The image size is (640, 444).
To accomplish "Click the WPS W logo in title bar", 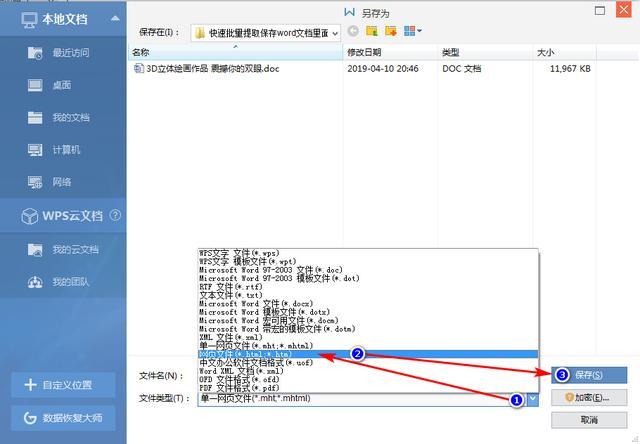I will point(349,12).
